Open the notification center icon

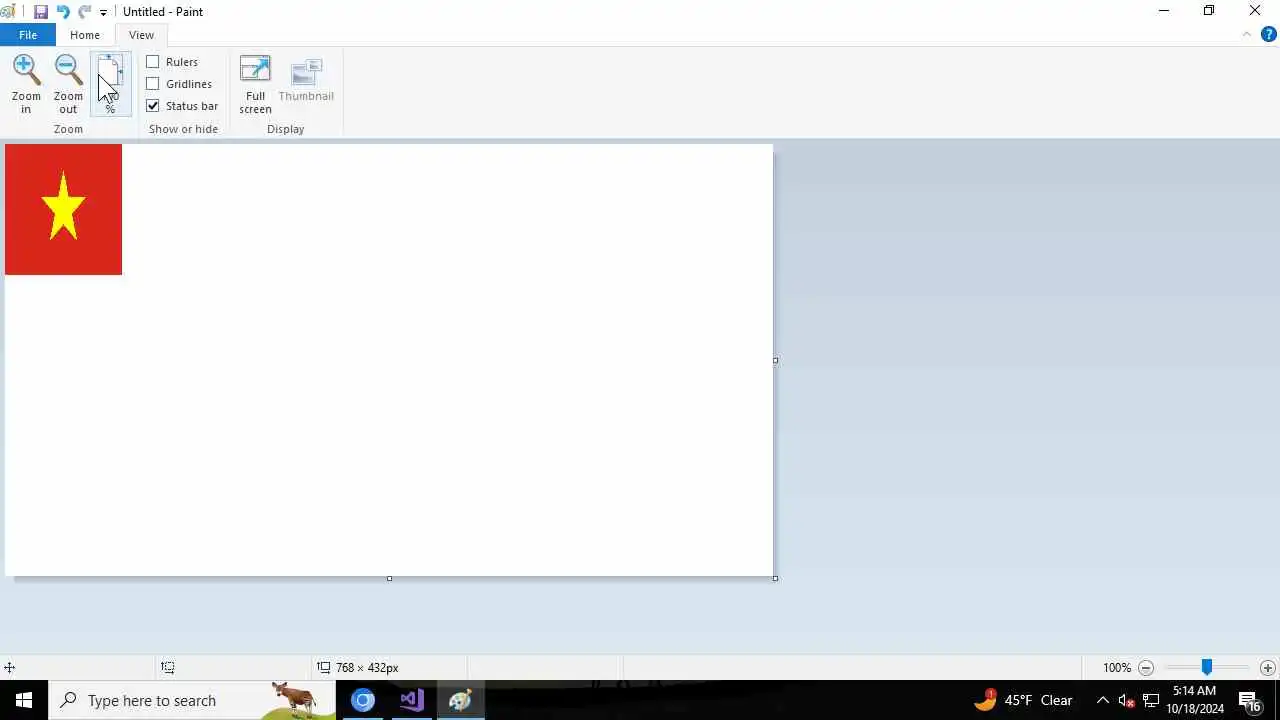point(1250,700)
